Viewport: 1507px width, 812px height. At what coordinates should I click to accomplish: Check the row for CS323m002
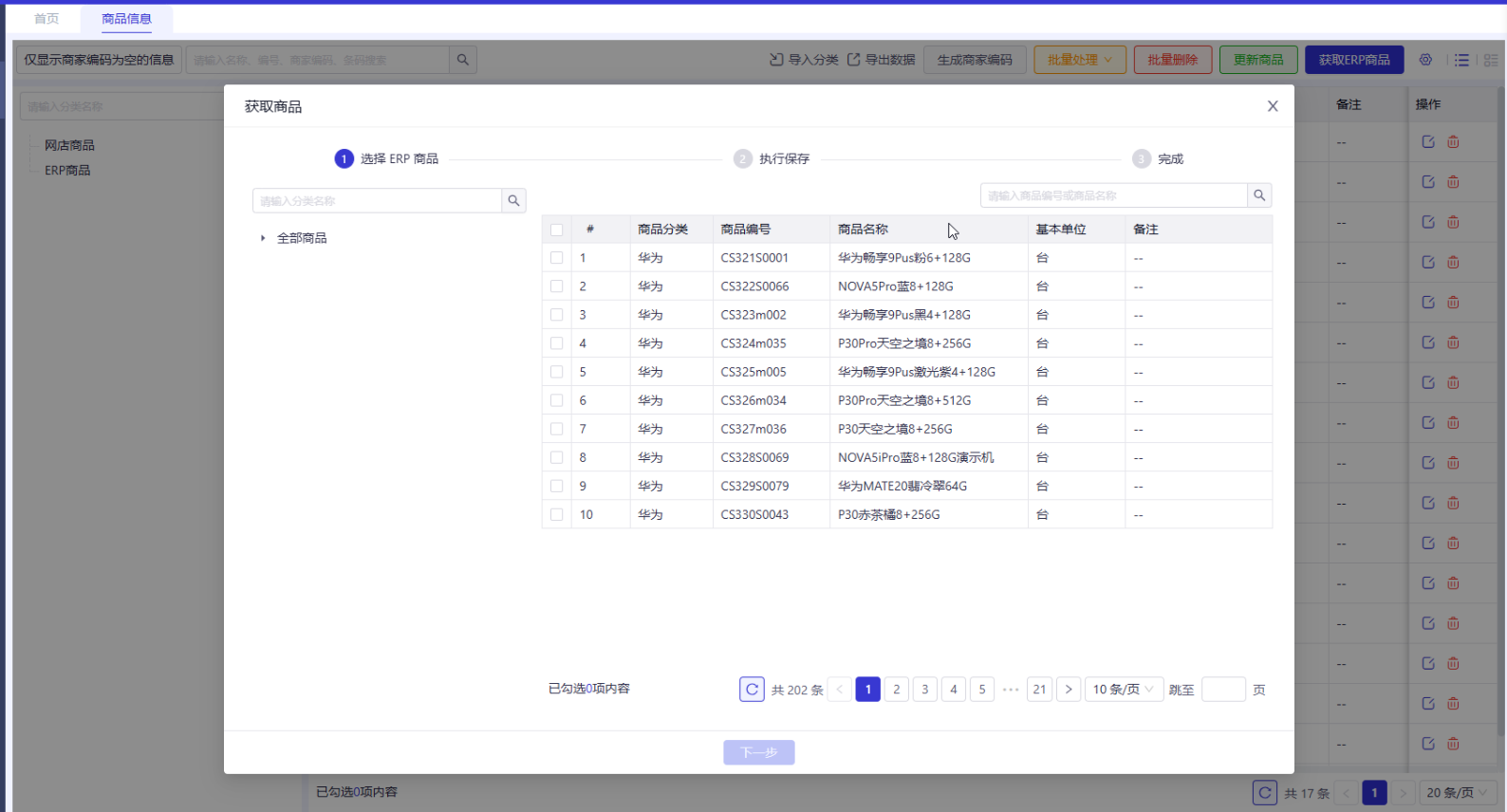tap(556, 315)
